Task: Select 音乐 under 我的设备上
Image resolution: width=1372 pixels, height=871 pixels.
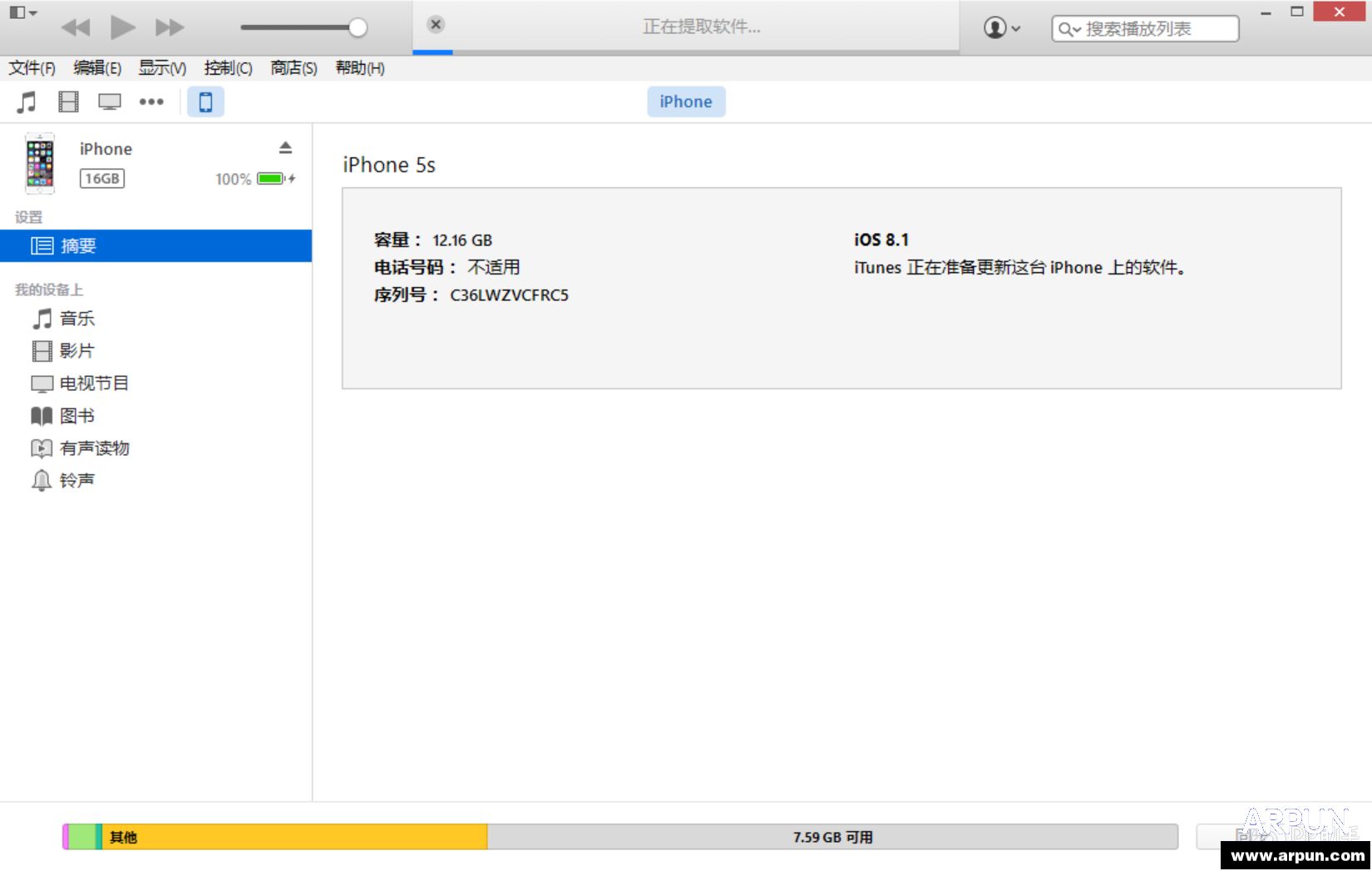Action: pos(76,319)
